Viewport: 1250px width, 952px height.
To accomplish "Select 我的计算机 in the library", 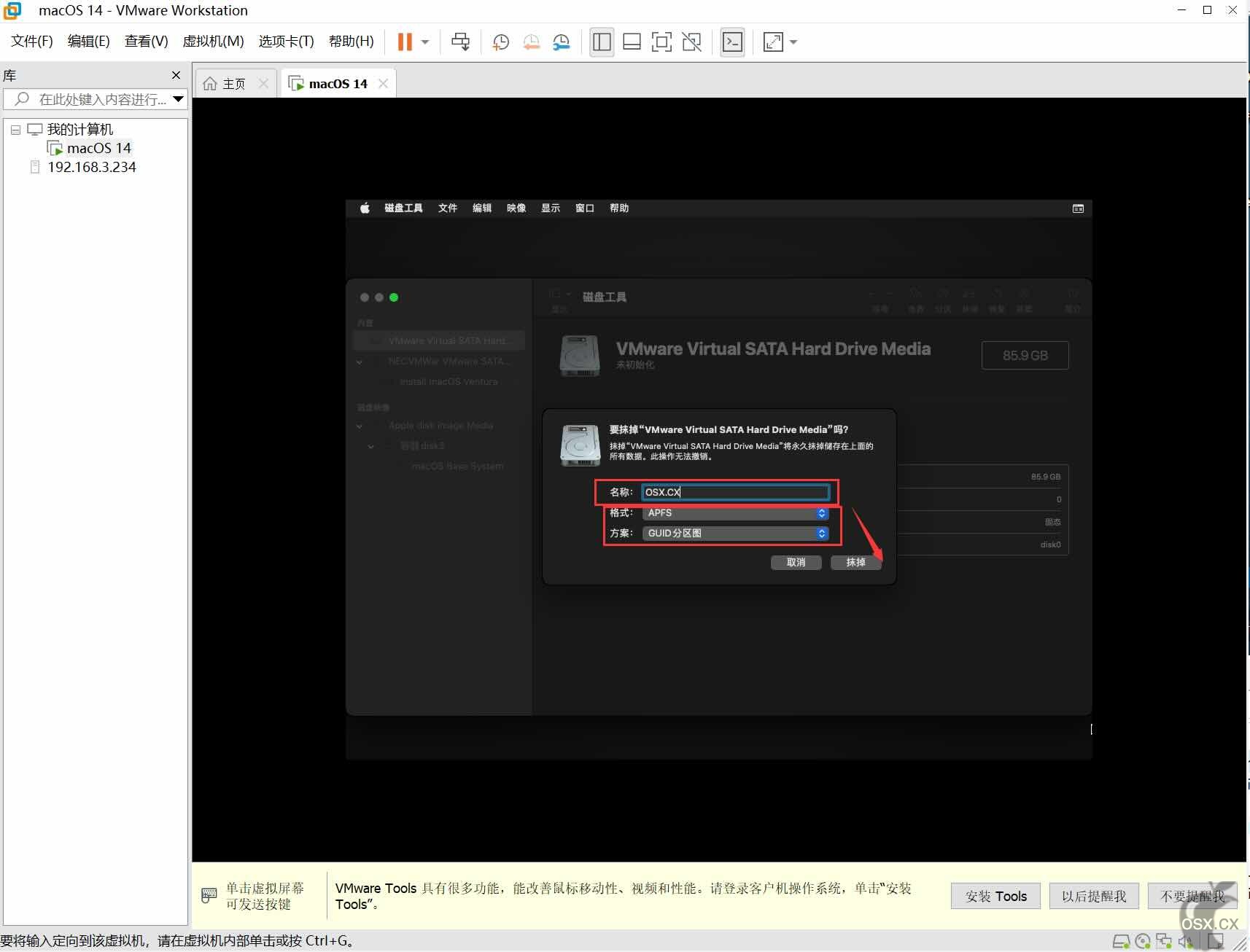I will point(80,129).
